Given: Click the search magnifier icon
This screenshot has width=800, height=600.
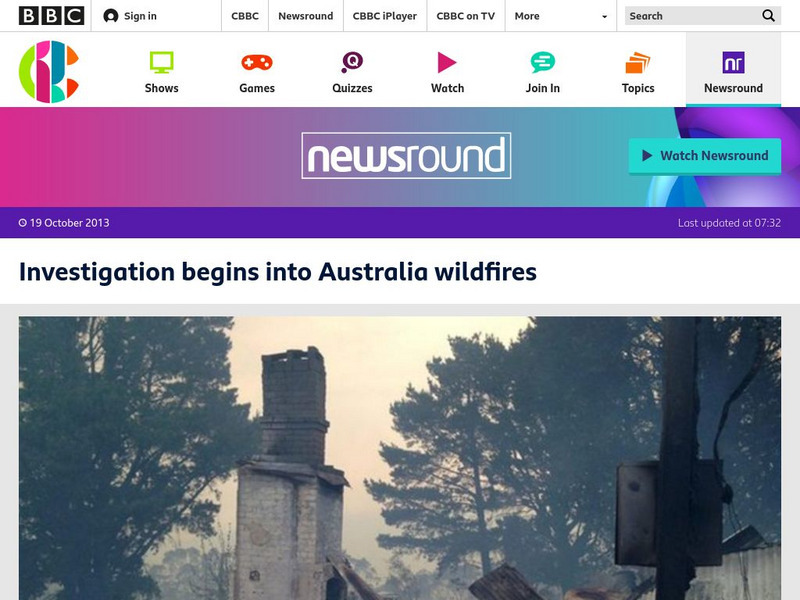Looking at the screenshot, I should pyautogui.click(x=768, y=16).
